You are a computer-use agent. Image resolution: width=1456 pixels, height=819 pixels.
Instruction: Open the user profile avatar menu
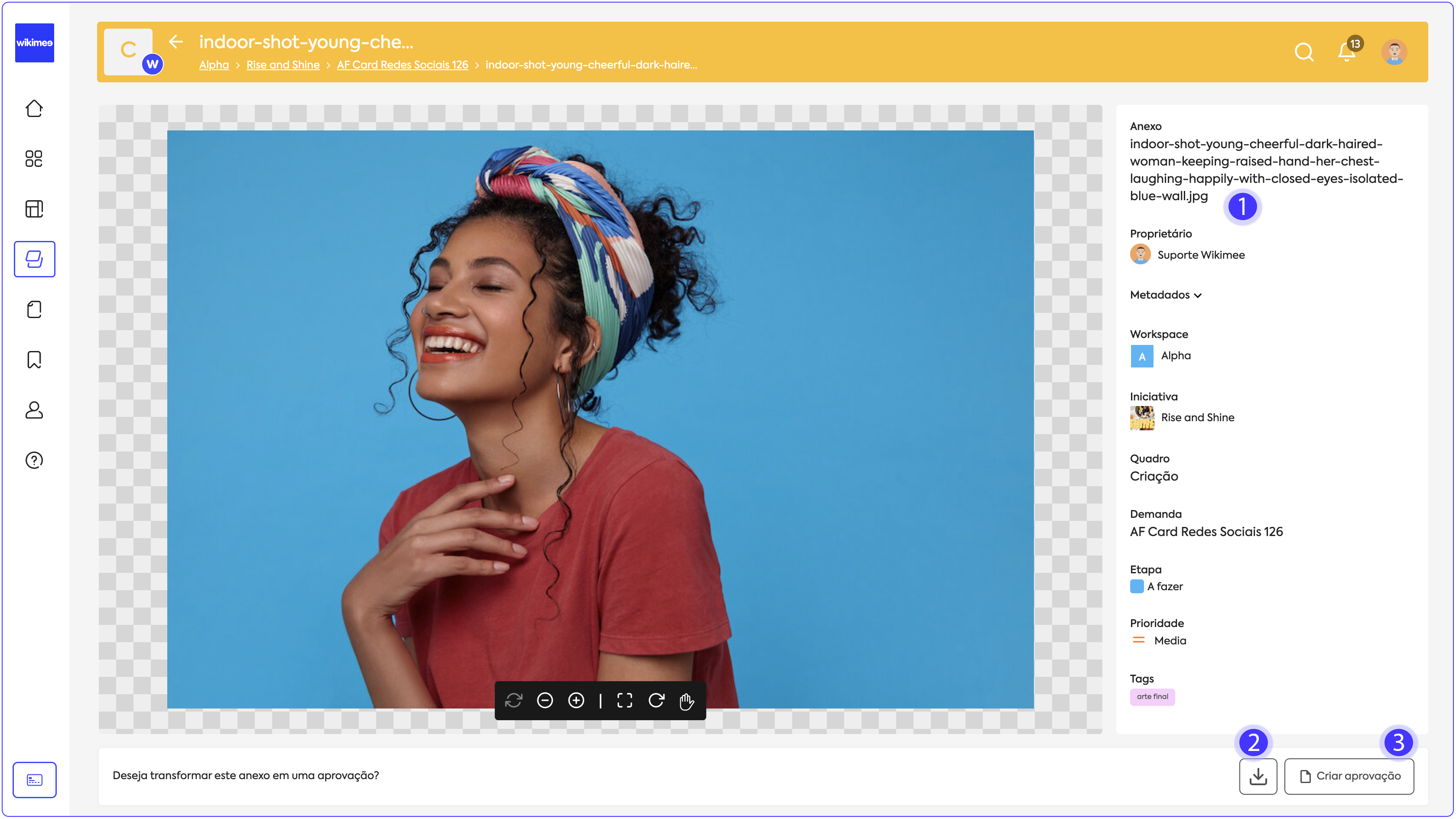click(x=1394, y=52)
